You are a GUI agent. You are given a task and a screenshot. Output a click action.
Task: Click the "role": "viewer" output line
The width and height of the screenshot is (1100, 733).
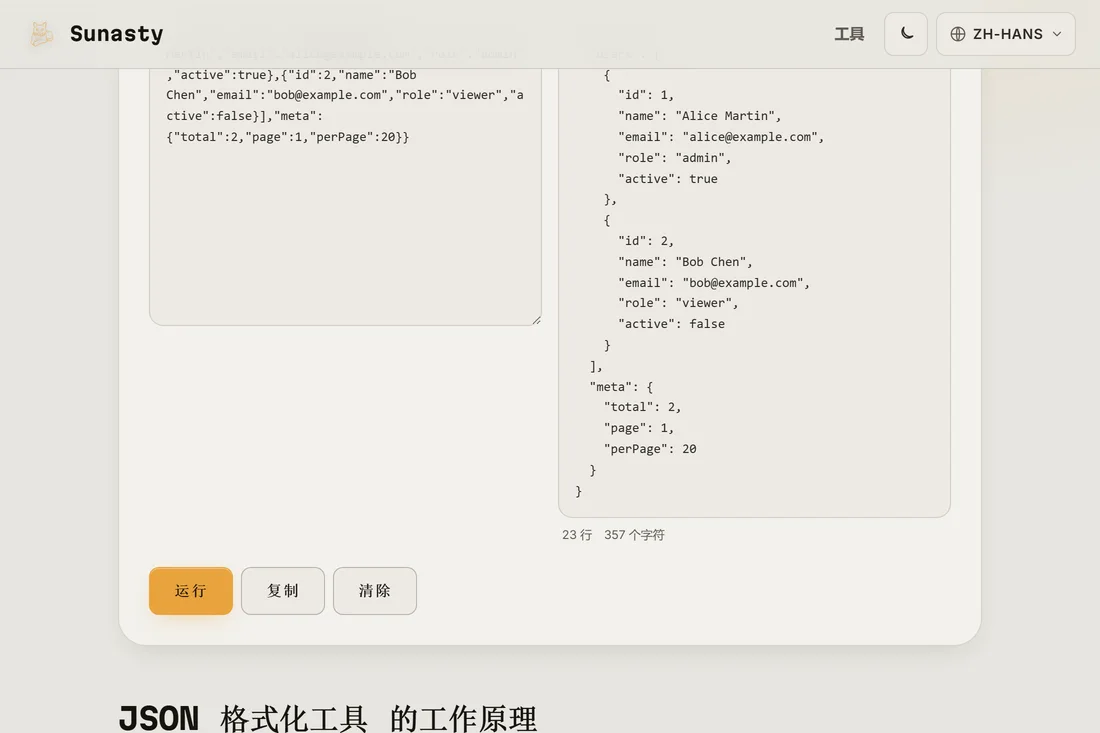[678, 303]
